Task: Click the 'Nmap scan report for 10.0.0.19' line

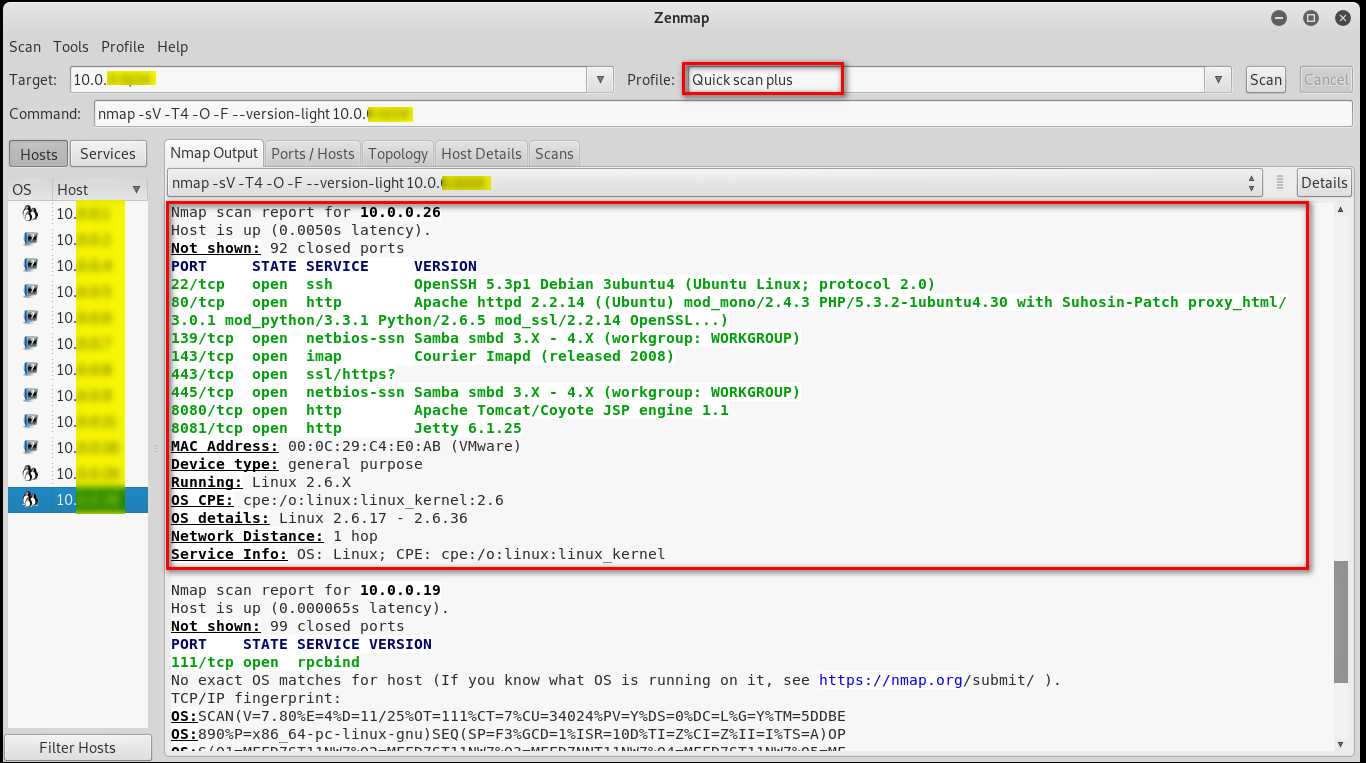Action: pyautogui.click(x=306, y=590)
